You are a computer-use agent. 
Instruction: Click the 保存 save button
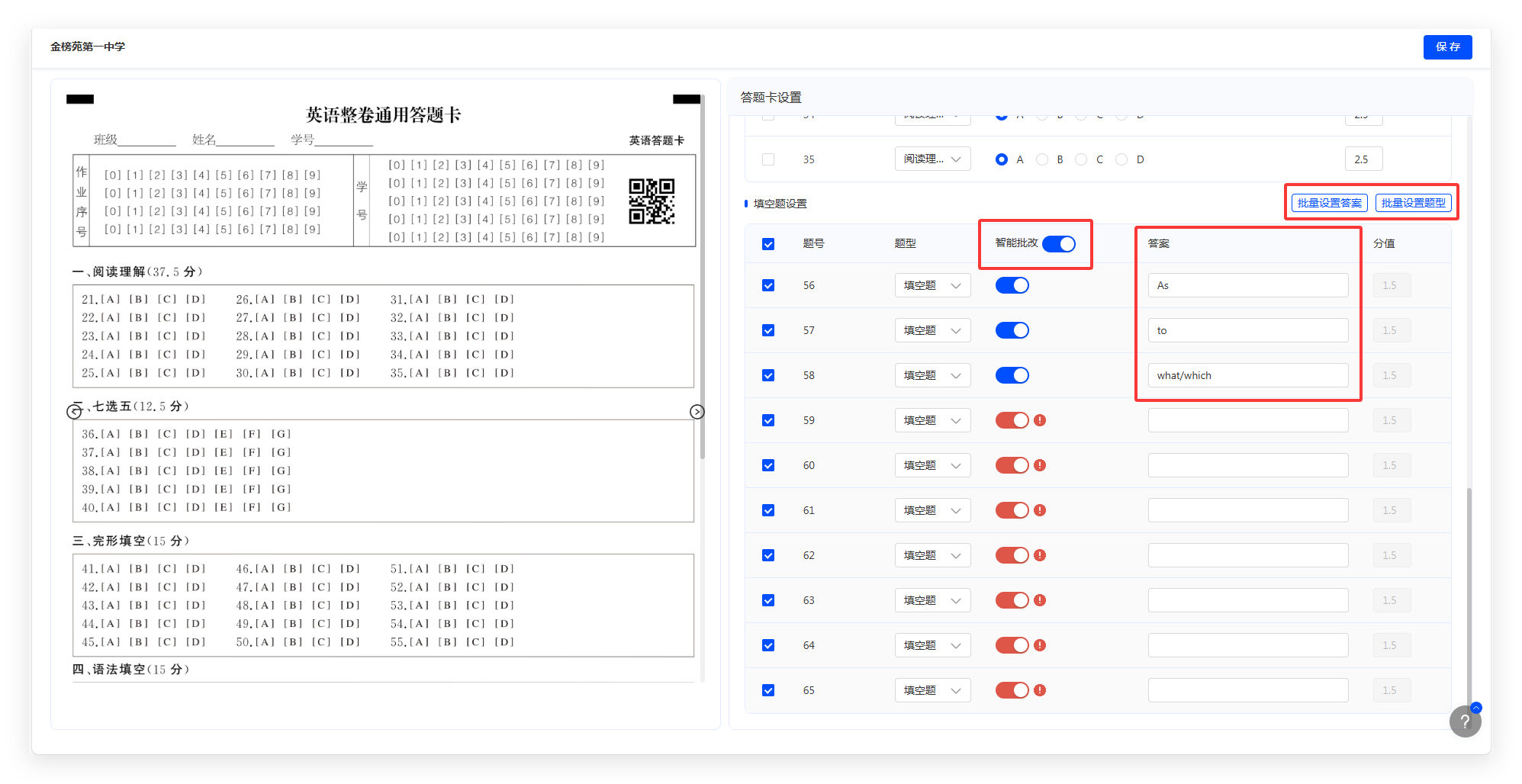(x=1447, y=47)
